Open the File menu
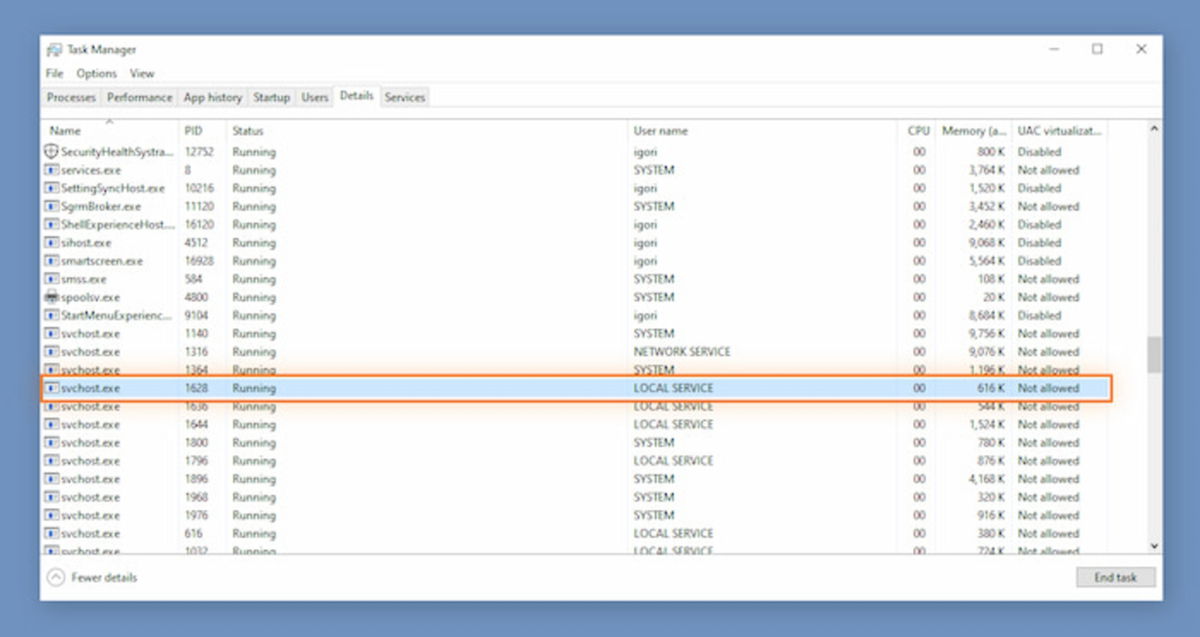Viewport: 1200px width, 637px height. 54,73
